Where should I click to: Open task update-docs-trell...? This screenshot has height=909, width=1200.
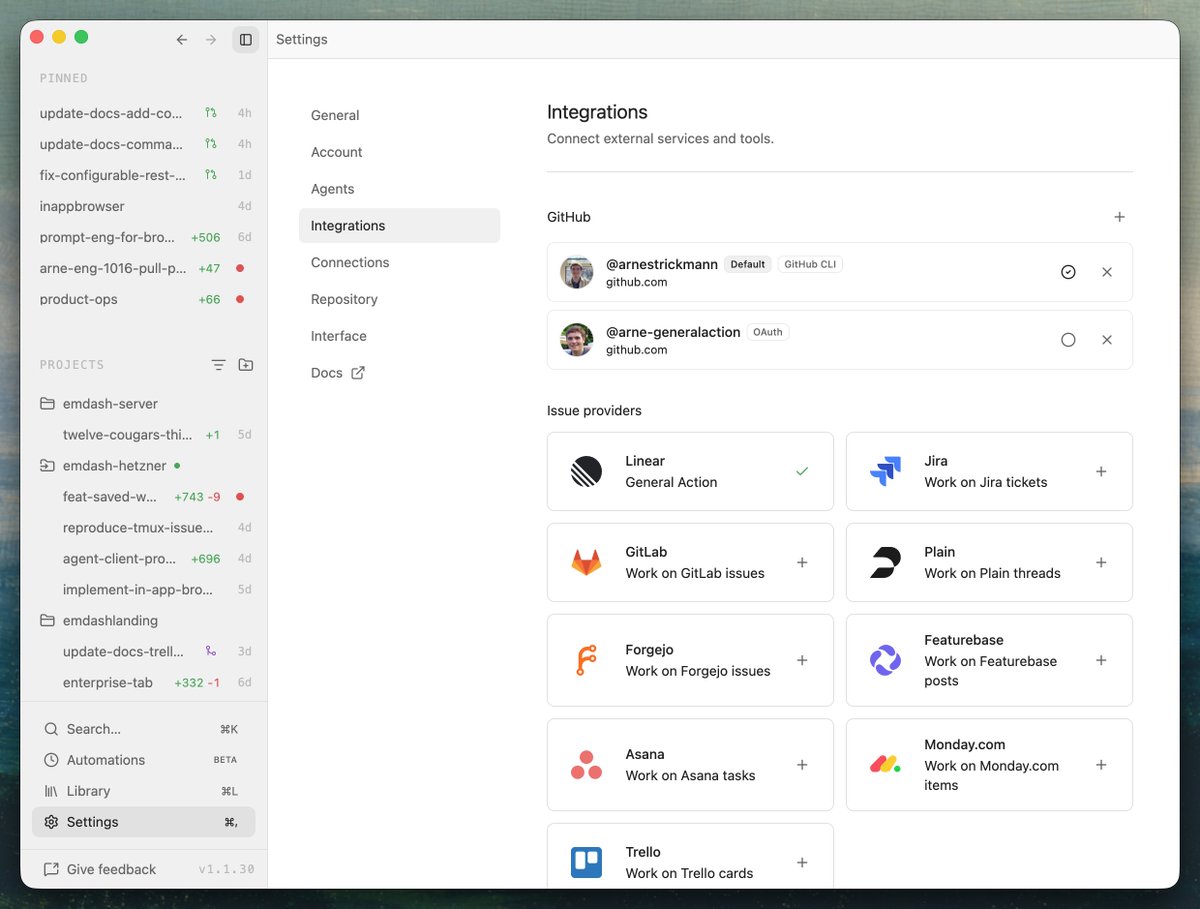tap(144, 652)
